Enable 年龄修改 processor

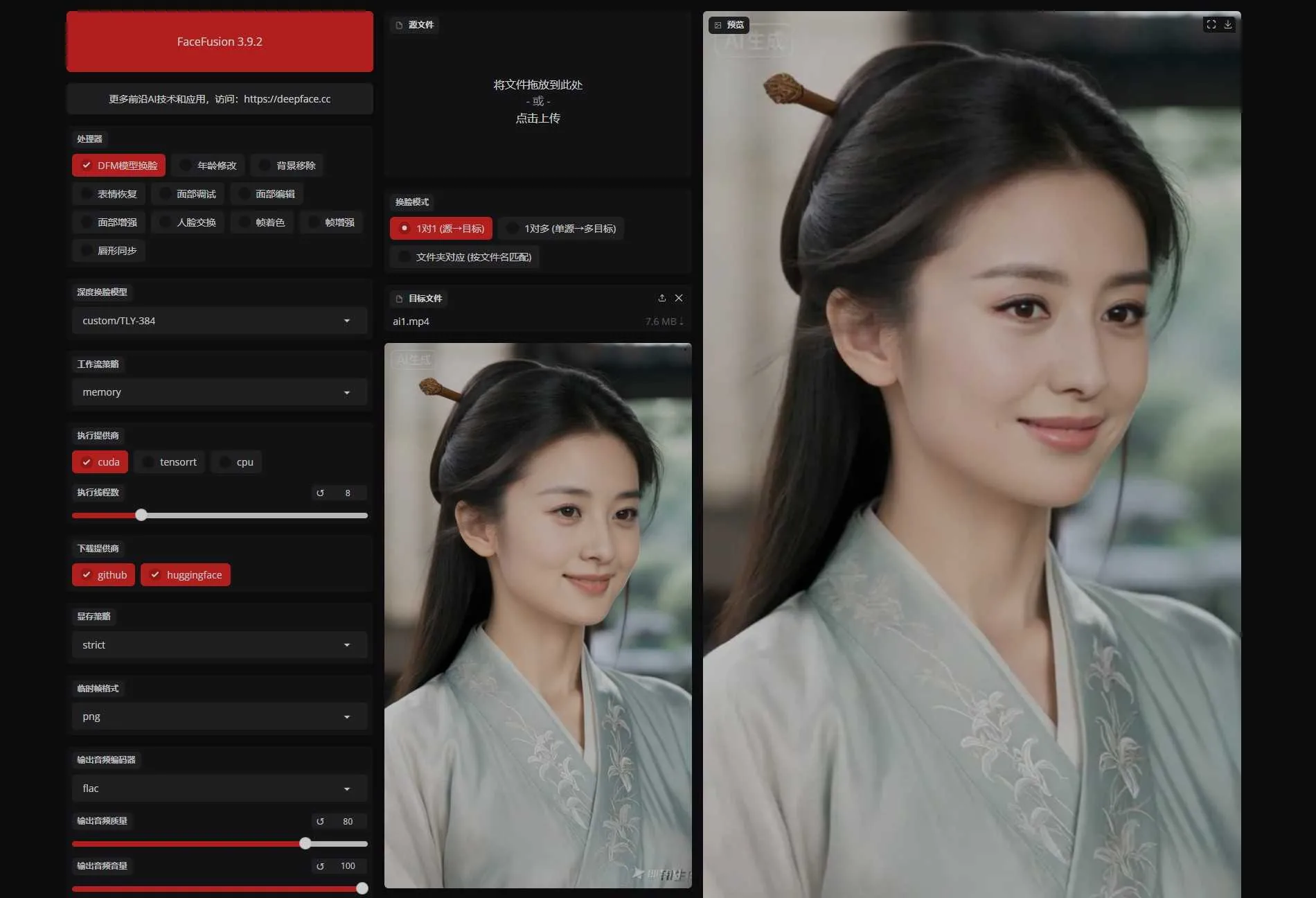click(x=208, y=166)
